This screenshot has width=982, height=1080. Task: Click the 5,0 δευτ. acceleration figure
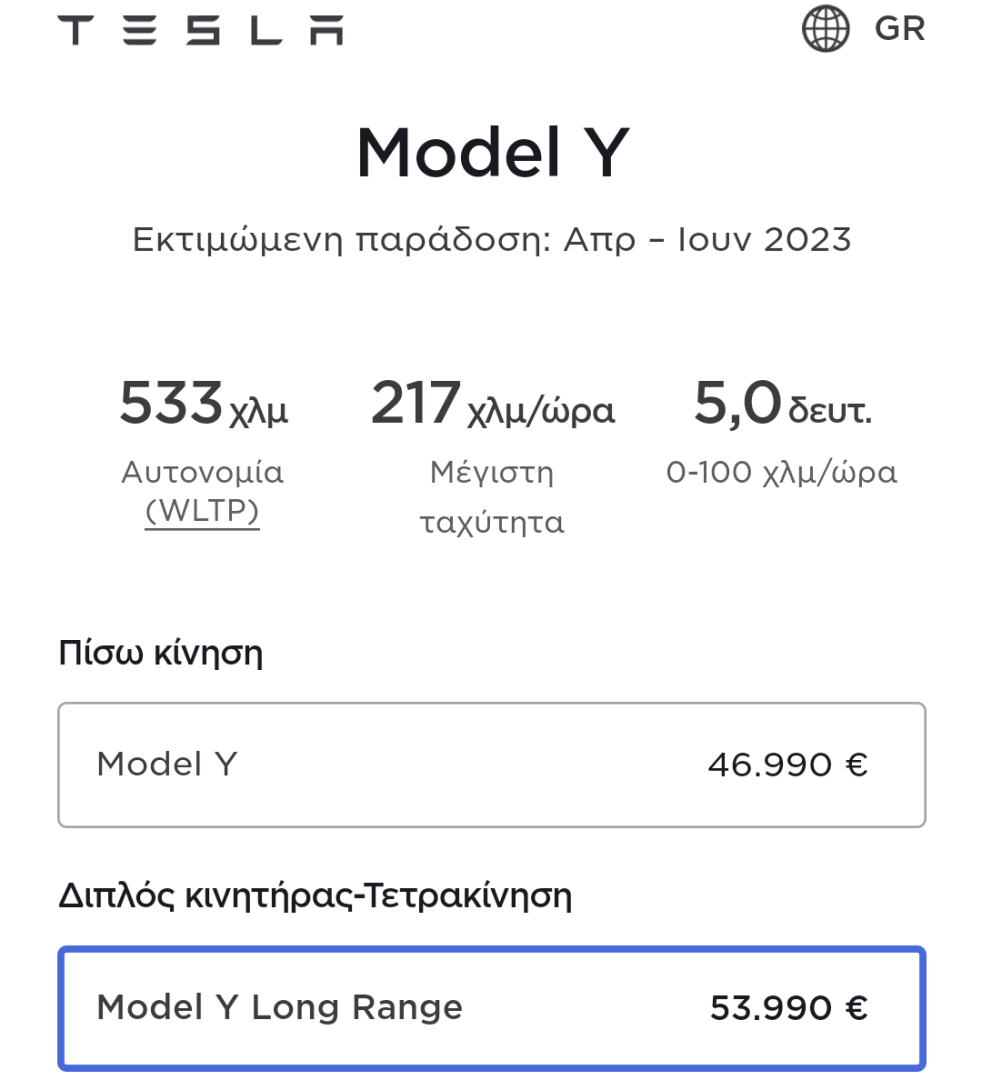783,403
